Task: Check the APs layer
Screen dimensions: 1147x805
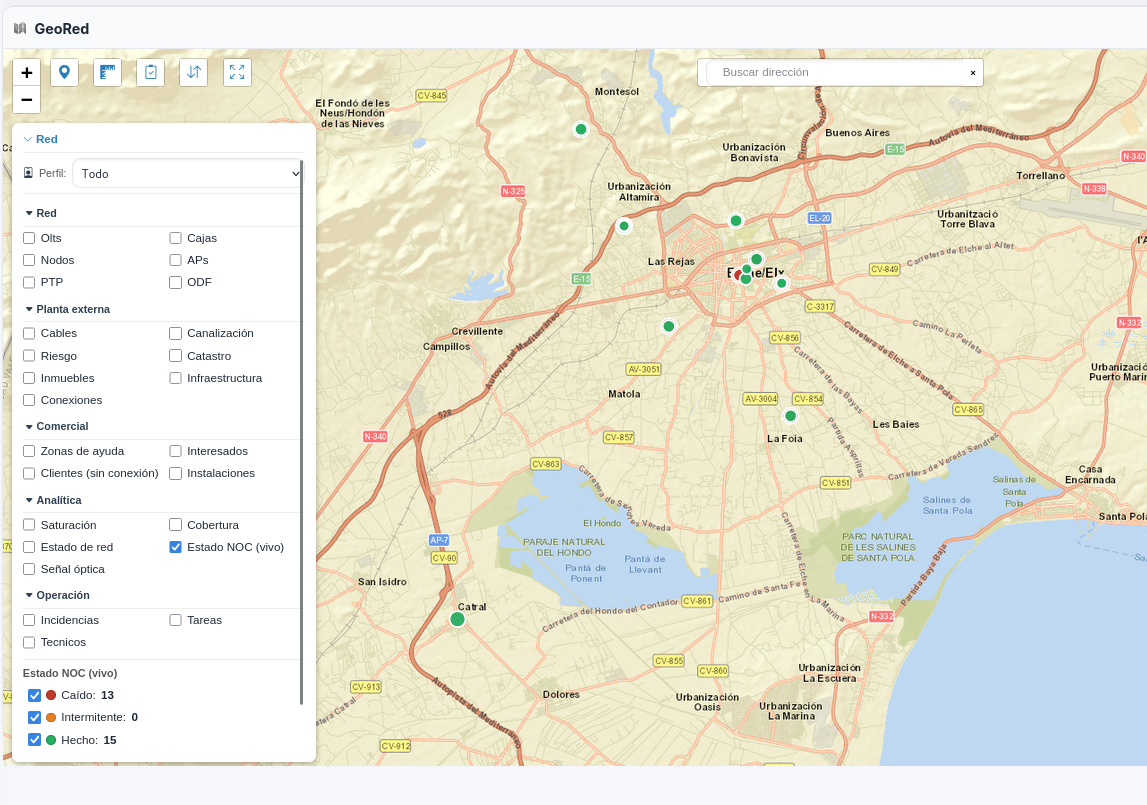Action: [176, 260]
